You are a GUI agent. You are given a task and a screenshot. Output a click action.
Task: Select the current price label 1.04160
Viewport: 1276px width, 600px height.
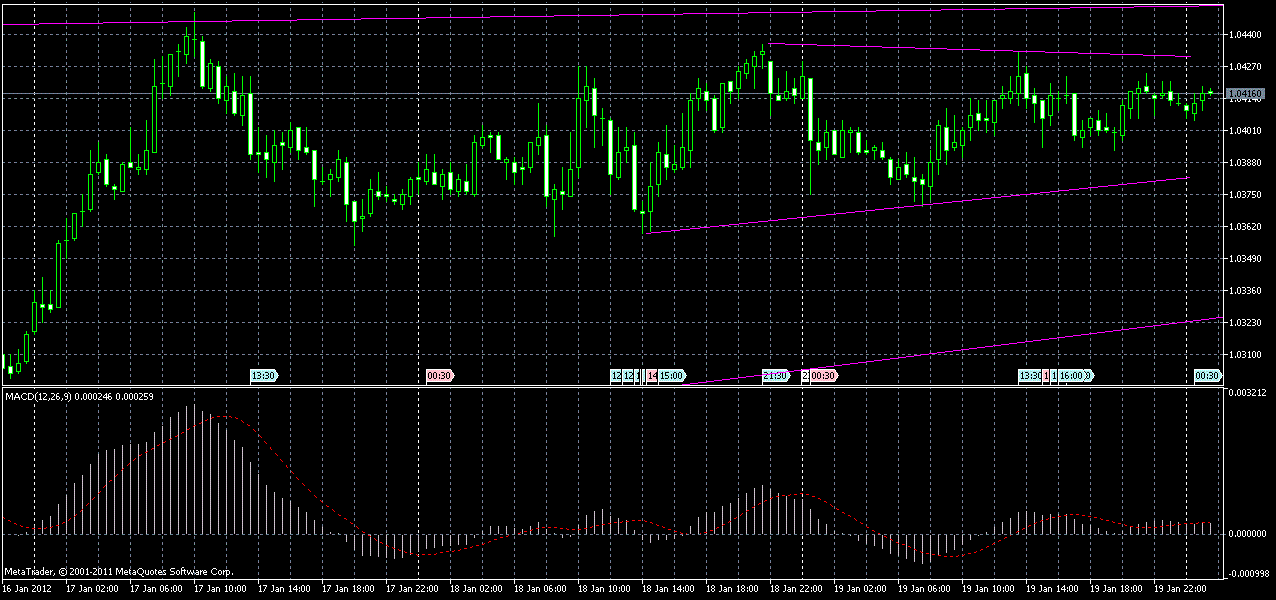(1245, 92)
